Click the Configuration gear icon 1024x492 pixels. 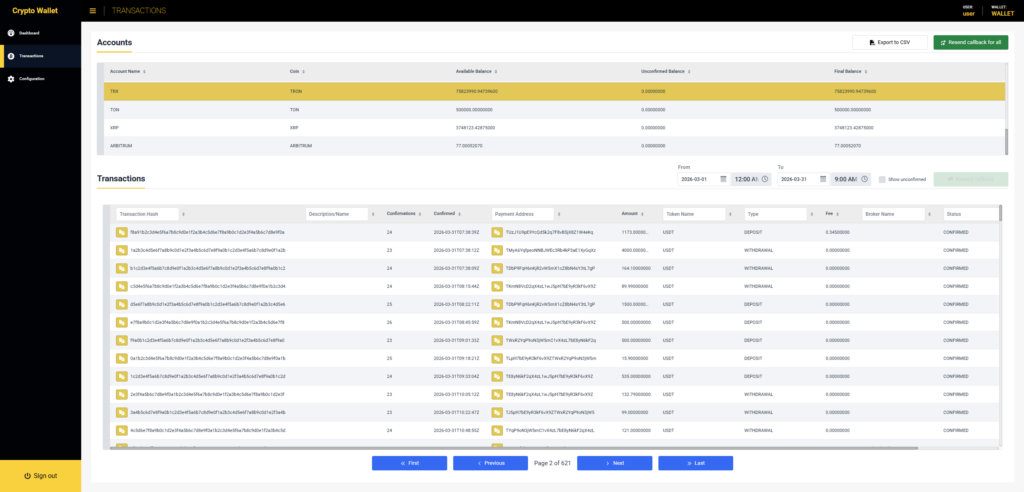10,78
